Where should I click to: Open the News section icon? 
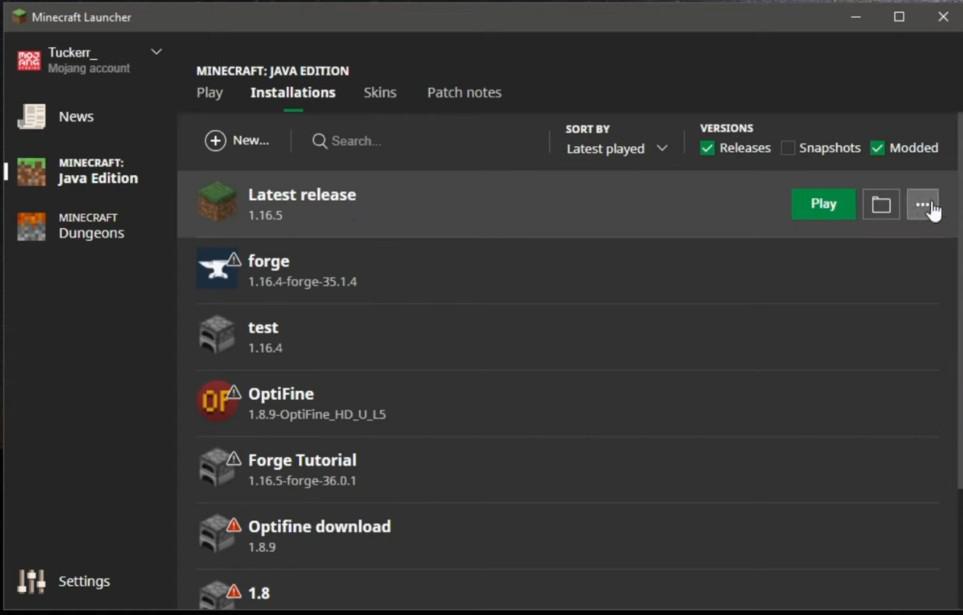tap(31, 117)
